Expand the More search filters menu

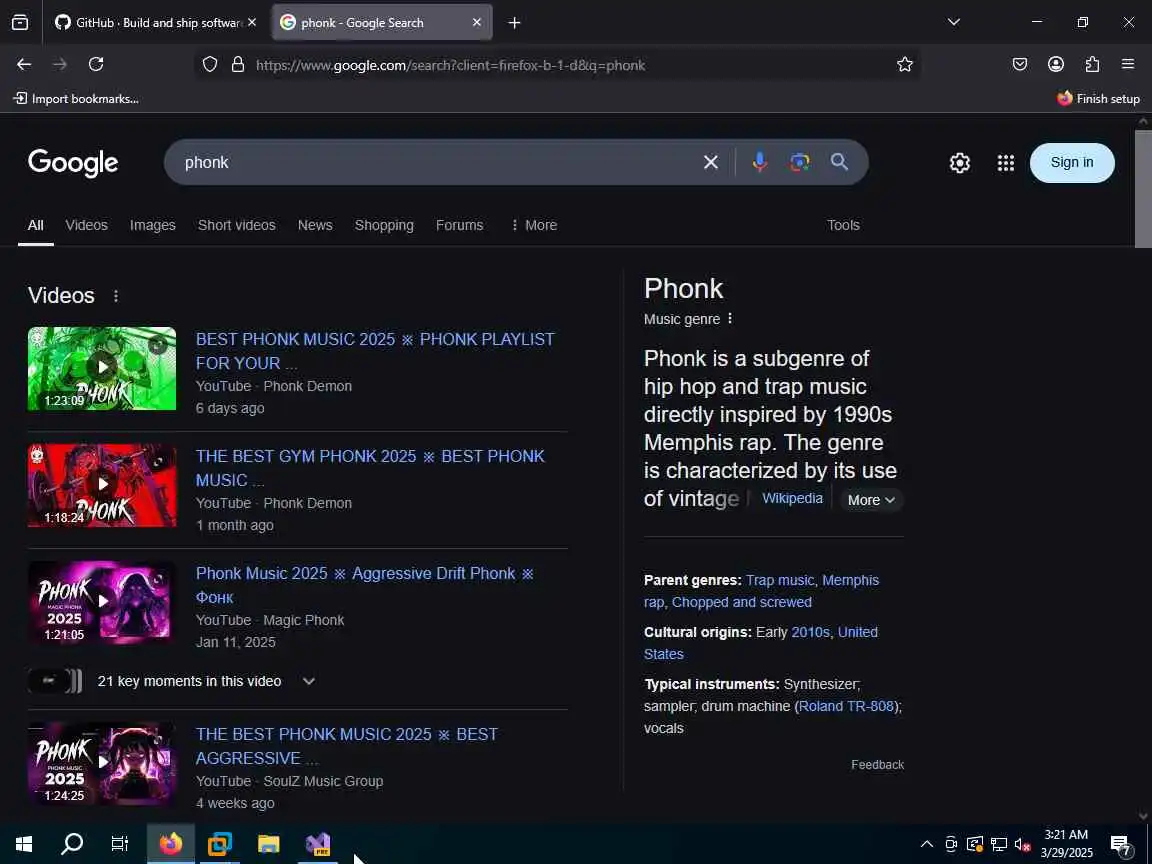tap(534, 226)
